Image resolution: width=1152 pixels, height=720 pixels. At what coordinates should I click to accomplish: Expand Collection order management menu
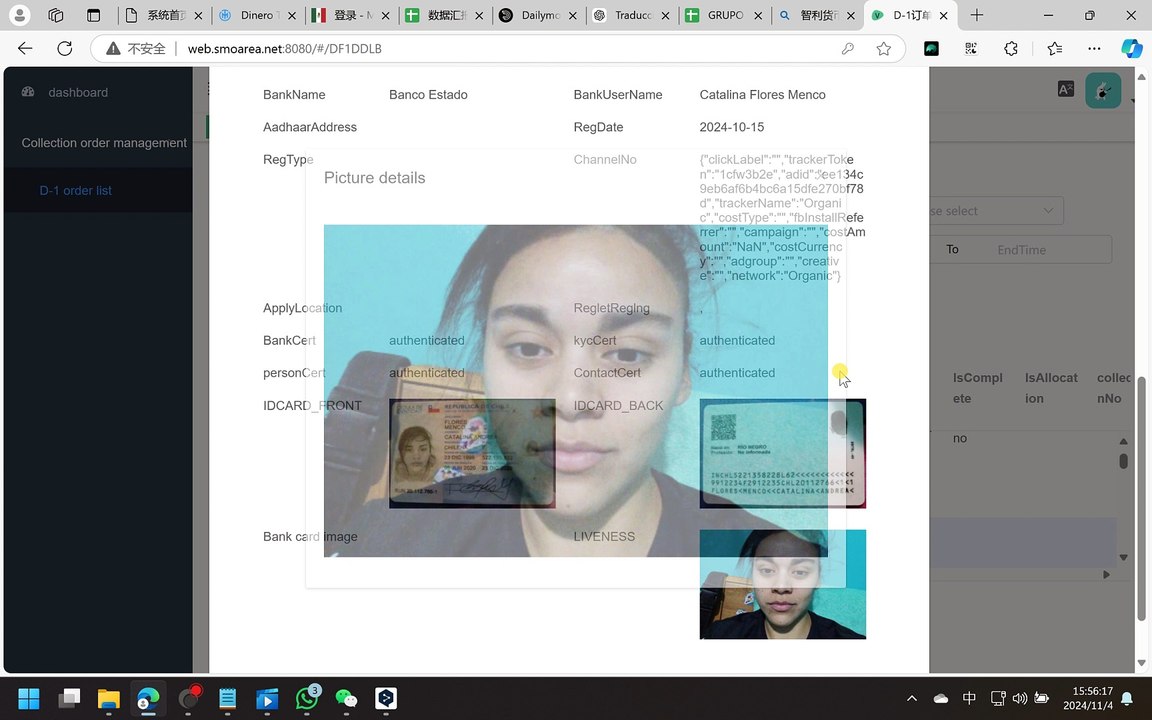pyautogui.click(x=104, y=143)
